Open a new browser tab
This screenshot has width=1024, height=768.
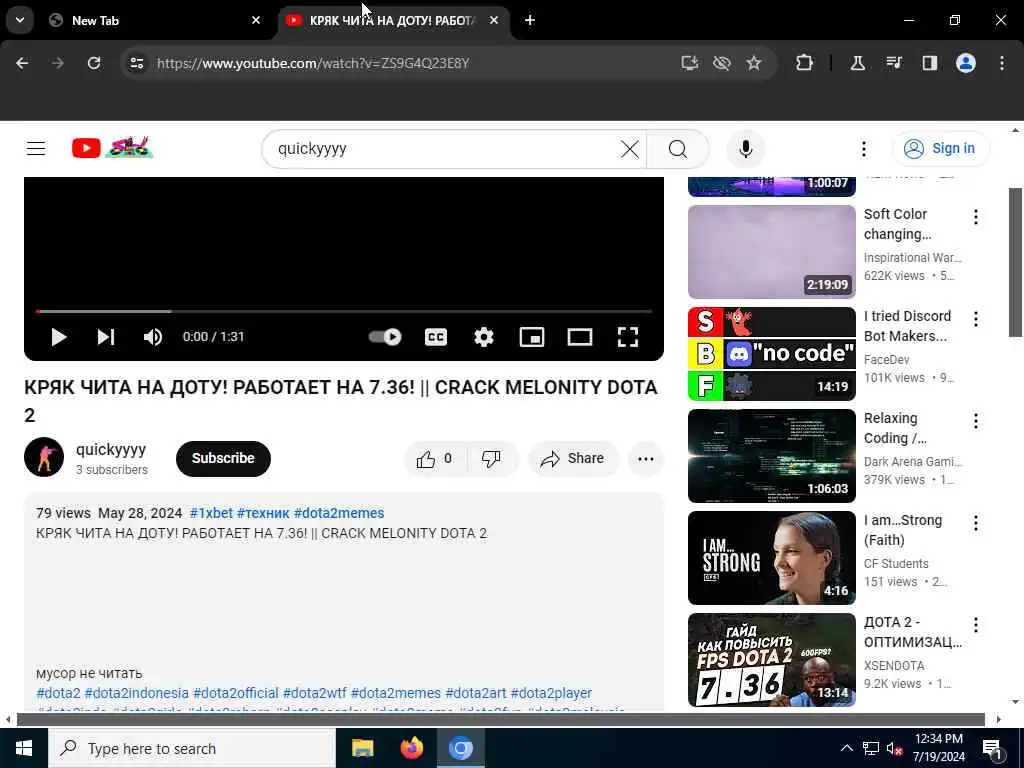[x=530, y=20]
